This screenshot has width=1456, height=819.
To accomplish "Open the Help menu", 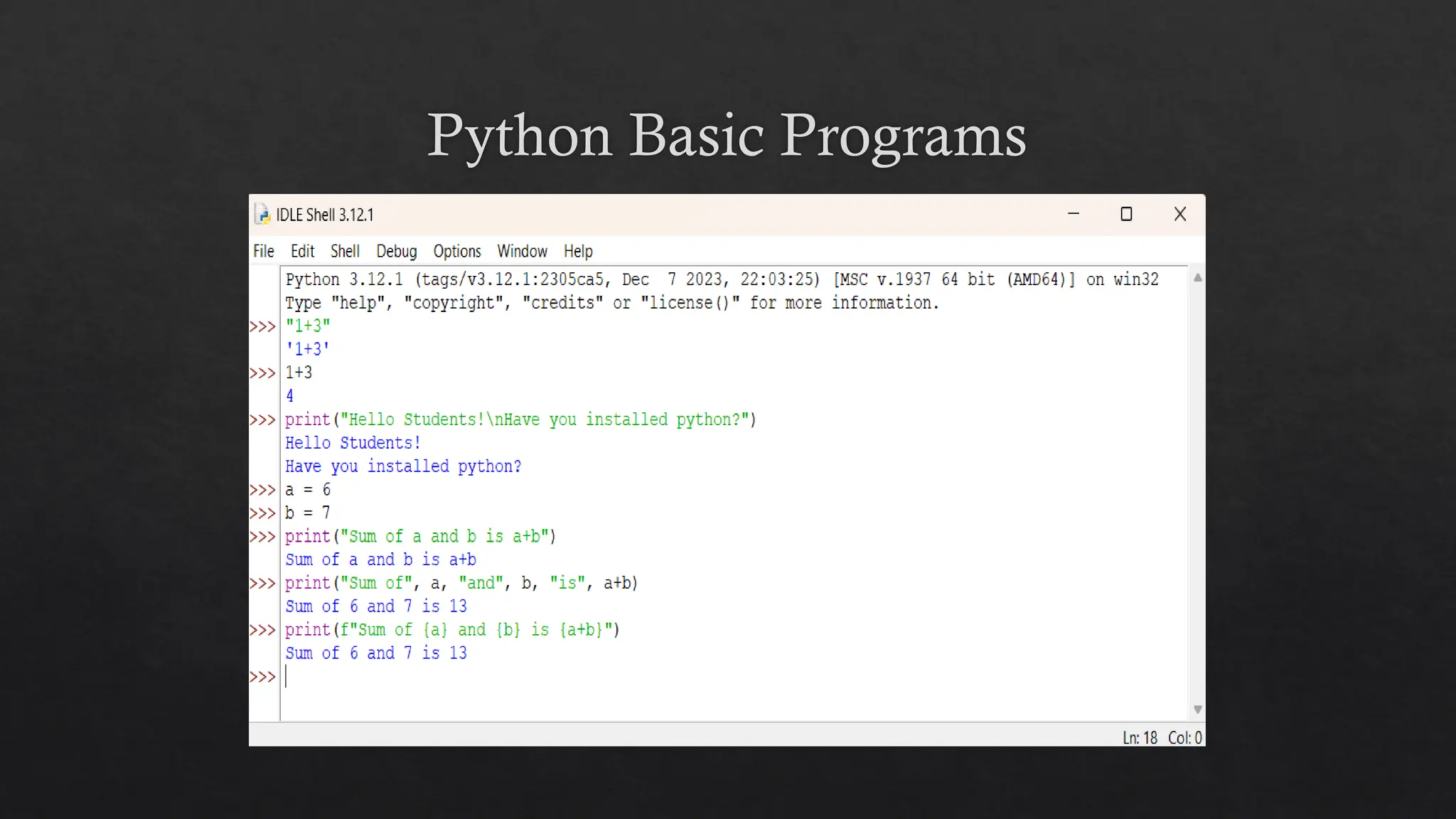I will [x=578, y=251].
